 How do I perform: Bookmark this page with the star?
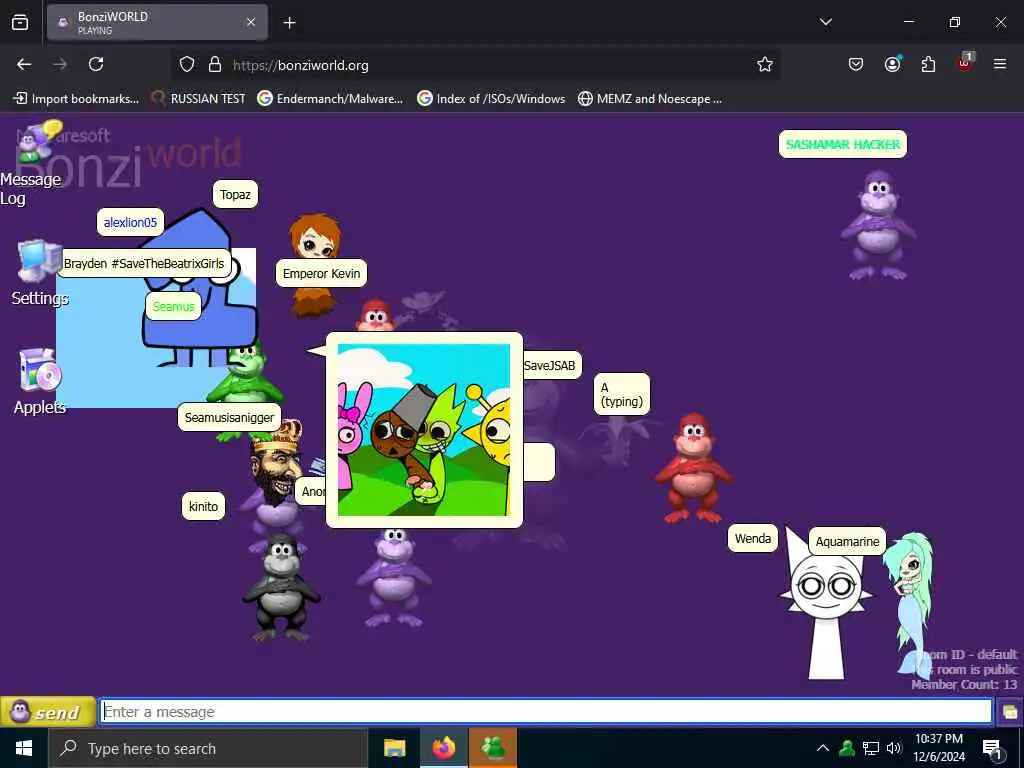click(765, 64)
